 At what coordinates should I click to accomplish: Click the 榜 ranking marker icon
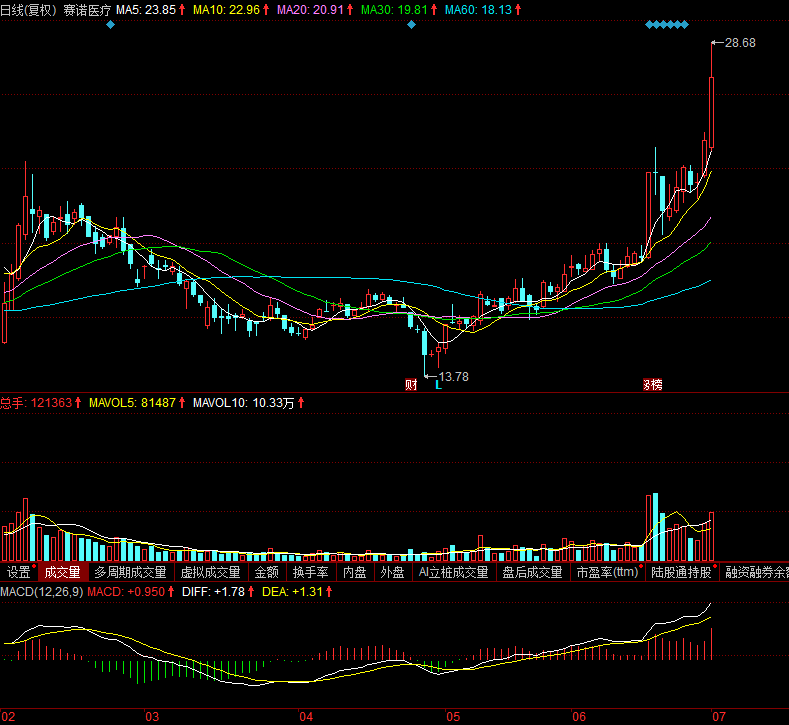(x=653, y=385)
